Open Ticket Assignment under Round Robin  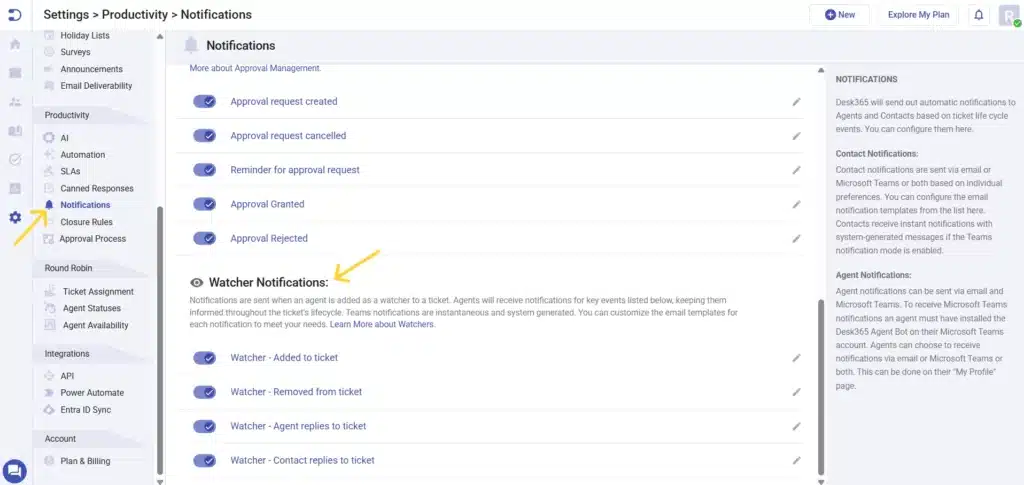[x=98, y=292]
